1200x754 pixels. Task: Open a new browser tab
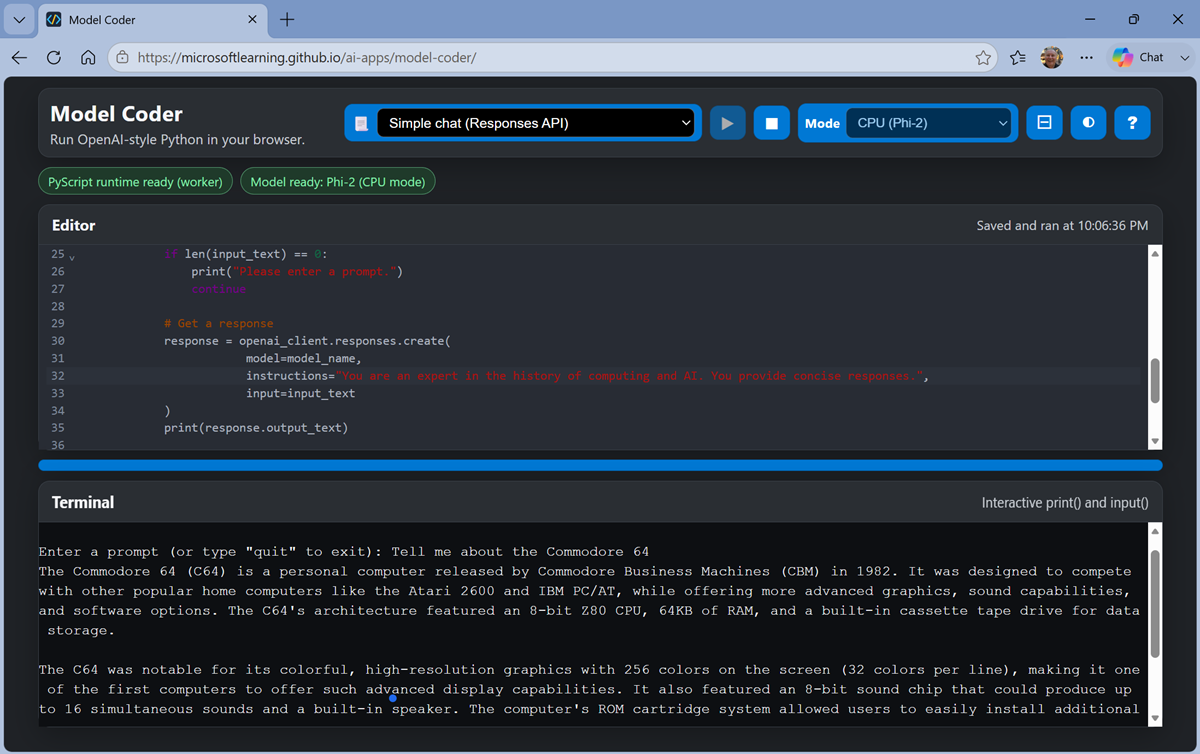[287, 19]
